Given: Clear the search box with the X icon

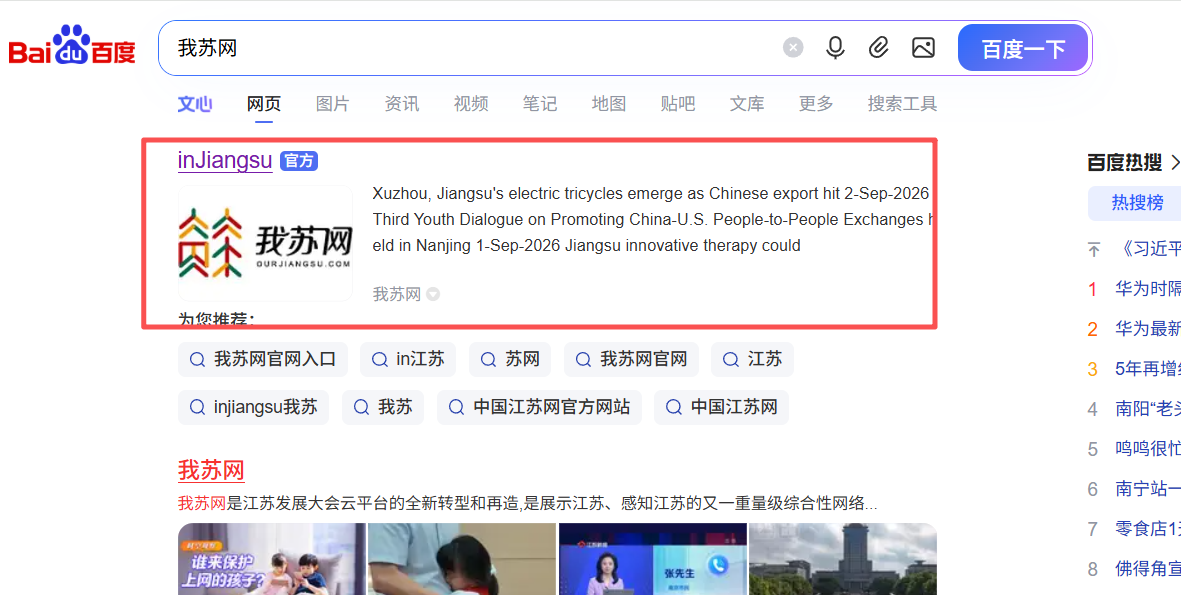Looking at the screenshot, I should coord(792,48).
